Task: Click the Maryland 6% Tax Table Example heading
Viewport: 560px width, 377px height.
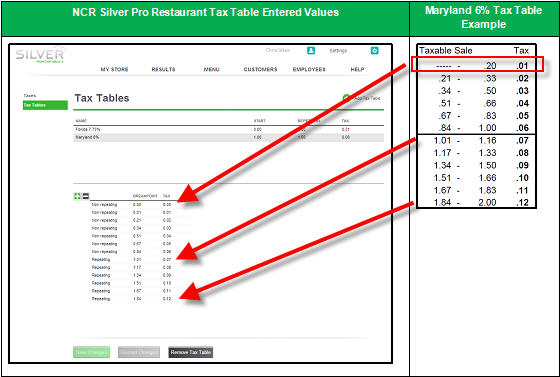Action: tap(484, 17)
